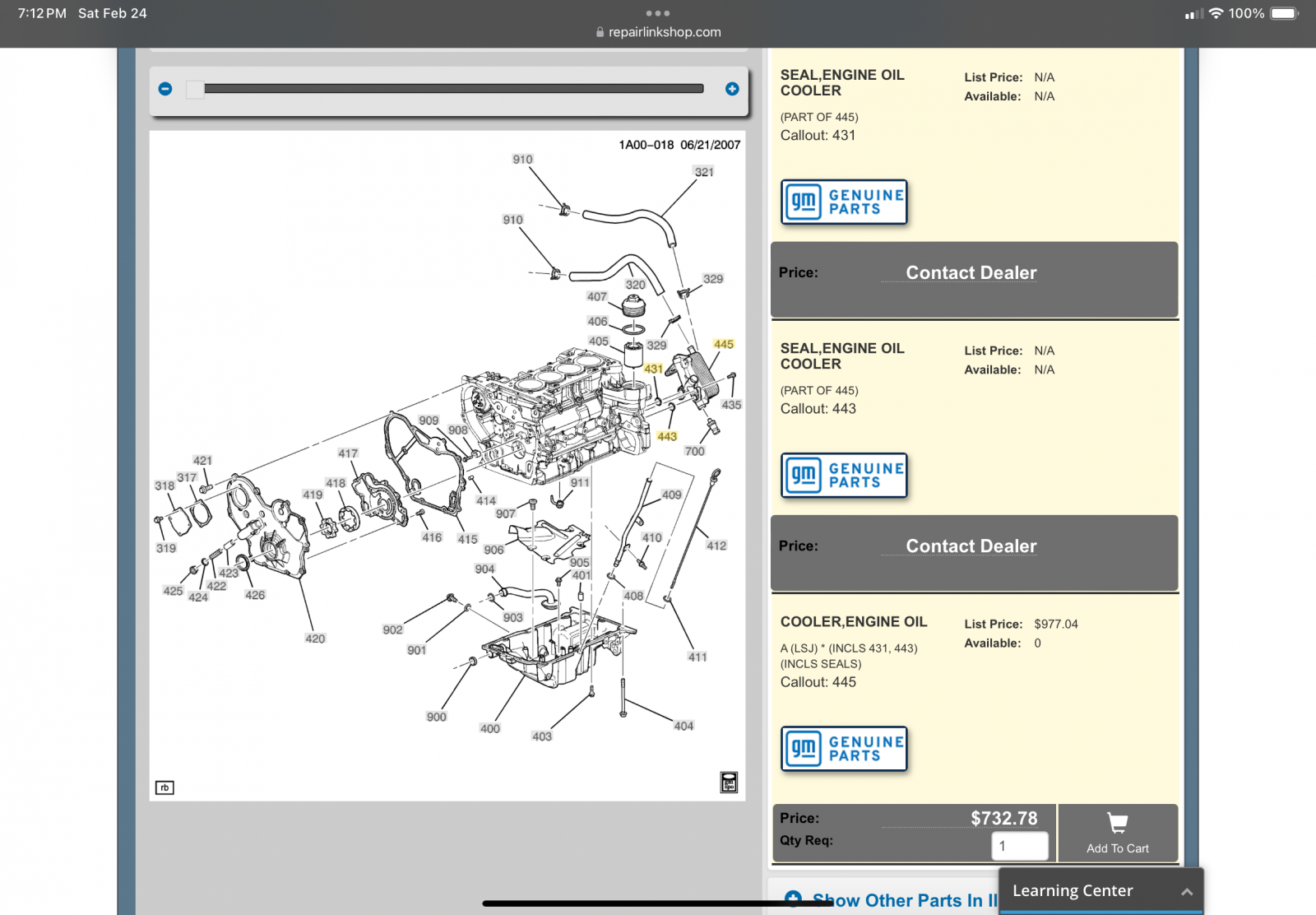Screen dimensions: 1316x915
Task: Expand Show Other Parts In Illustration
Action: point(892,900)
